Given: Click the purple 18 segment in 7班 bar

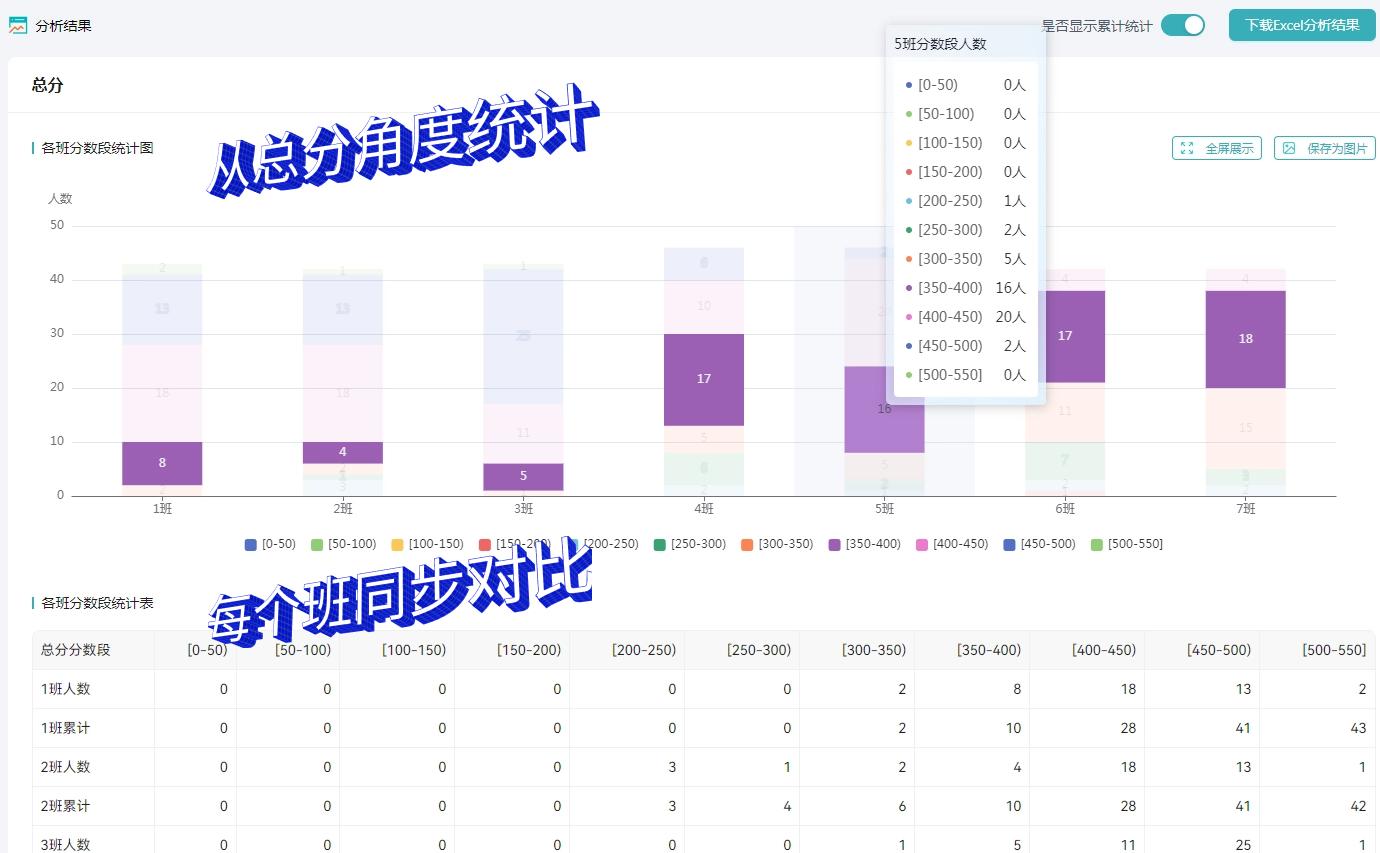Looking at the screenshot, I should [x=1245, y=339].
